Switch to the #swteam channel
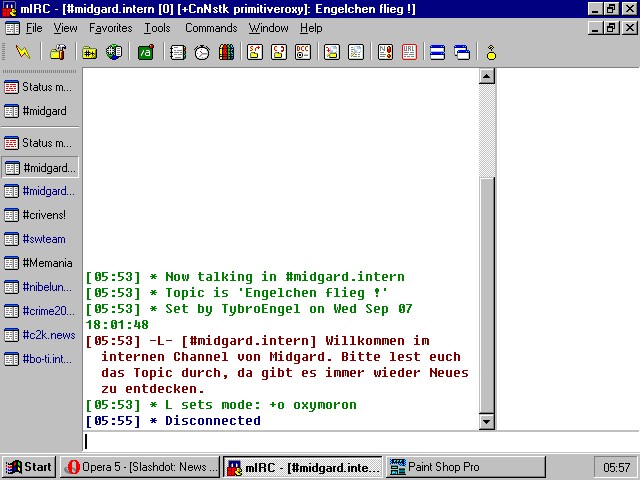This screenshot has height=480, width=640. 40,239
